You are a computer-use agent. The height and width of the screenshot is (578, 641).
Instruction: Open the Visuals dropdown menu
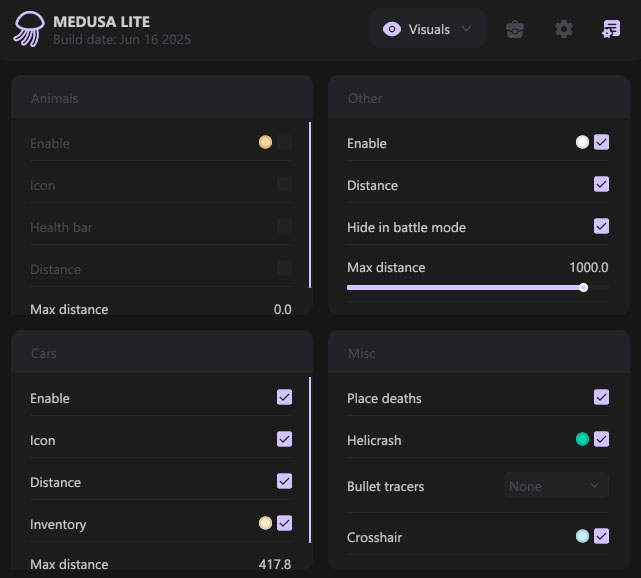(x=428, y=29)
